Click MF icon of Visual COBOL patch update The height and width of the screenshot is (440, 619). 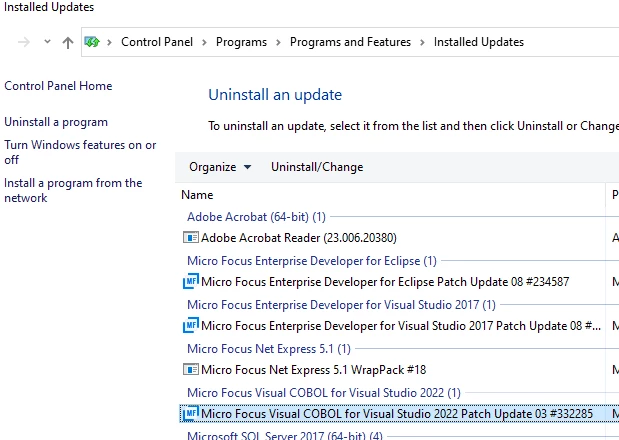pos(191,414)
